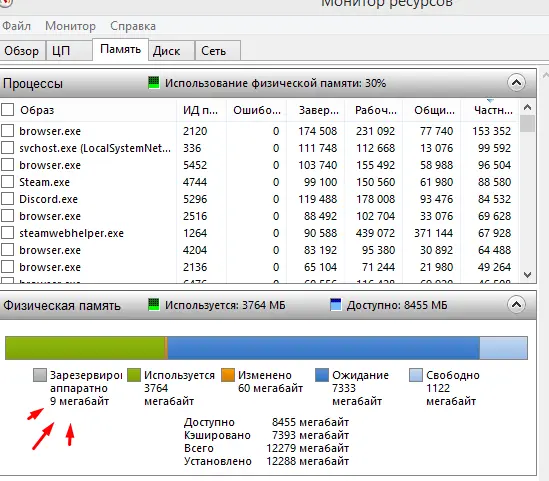This screenshot has width=549, height=481.
Task: Click the Используется: 3764 МБ header text
Action: click(x=225, y=305)
